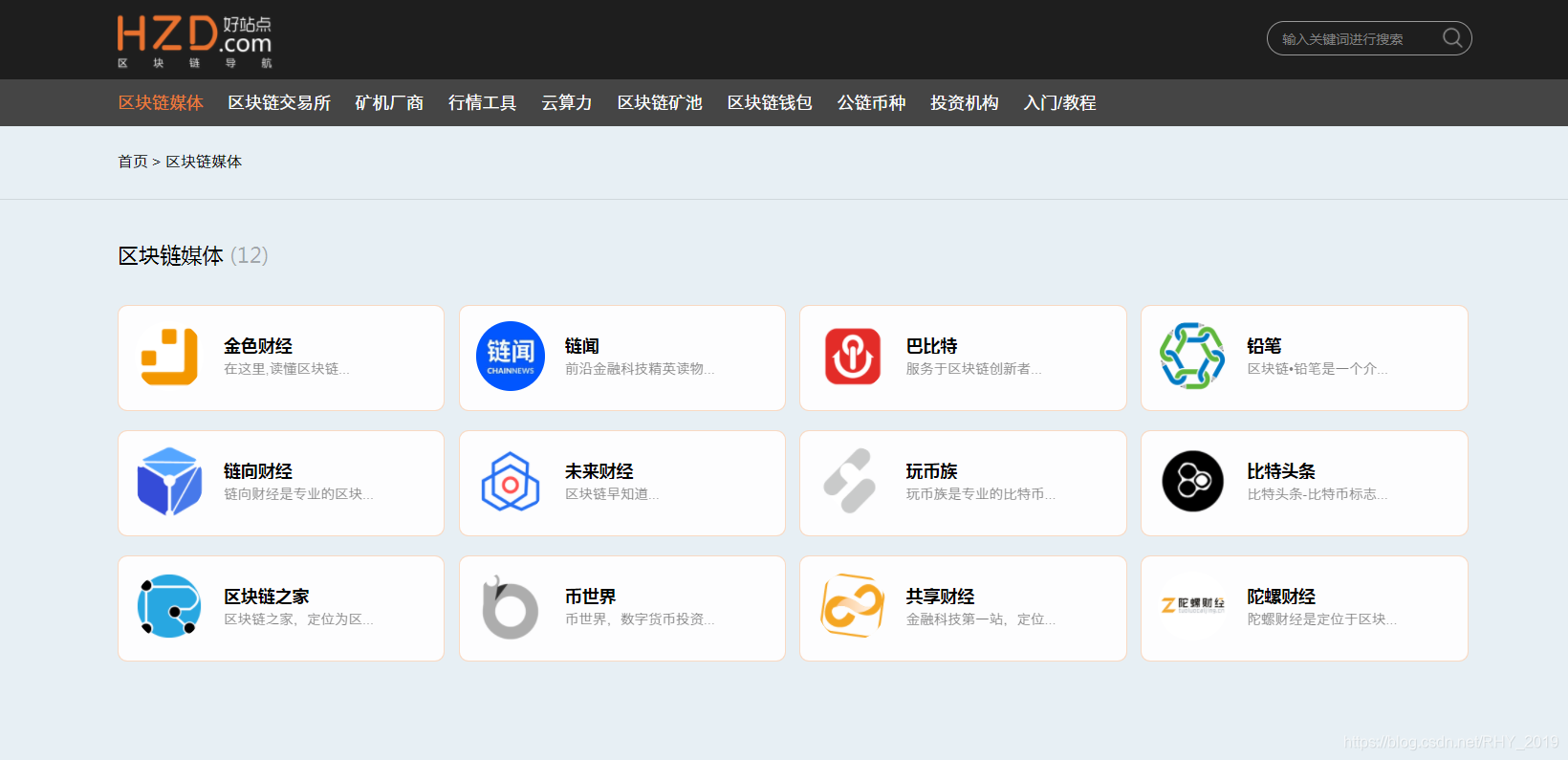Click the 未来财经 hexagon logo icon

(x=511, y=482)
